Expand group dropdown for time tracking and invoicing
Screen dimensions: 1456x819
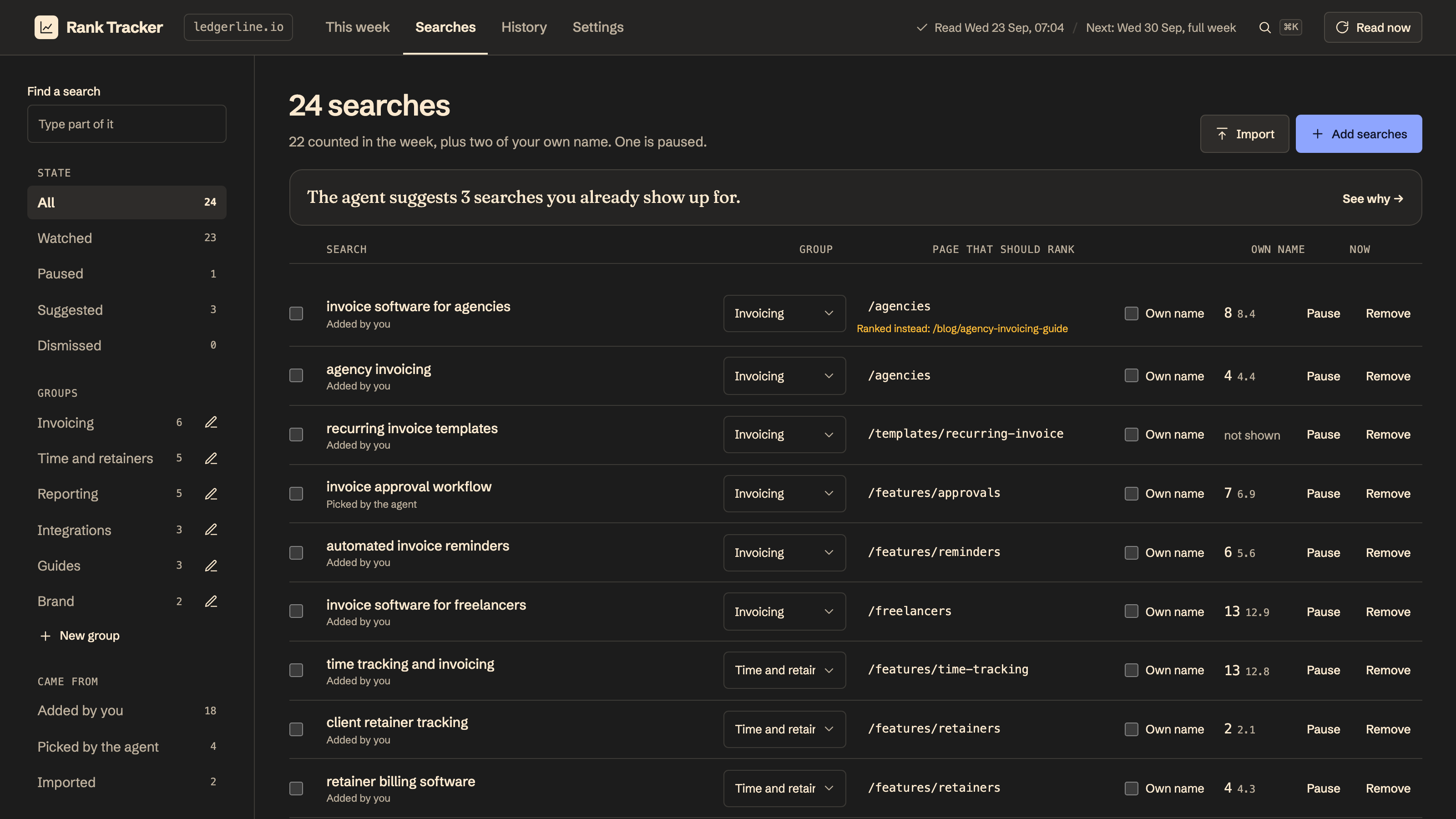pyautogui.click(x=784, y=670)
